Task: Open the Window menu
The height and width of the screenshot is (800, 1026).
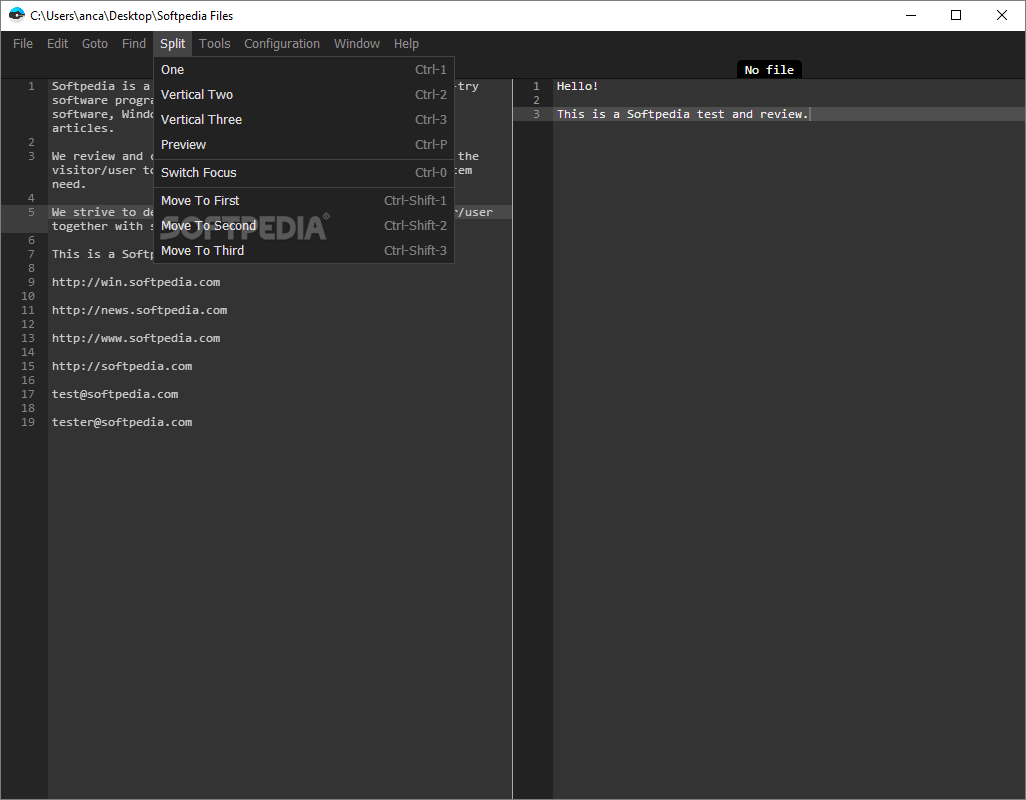Action: point(357,44)
